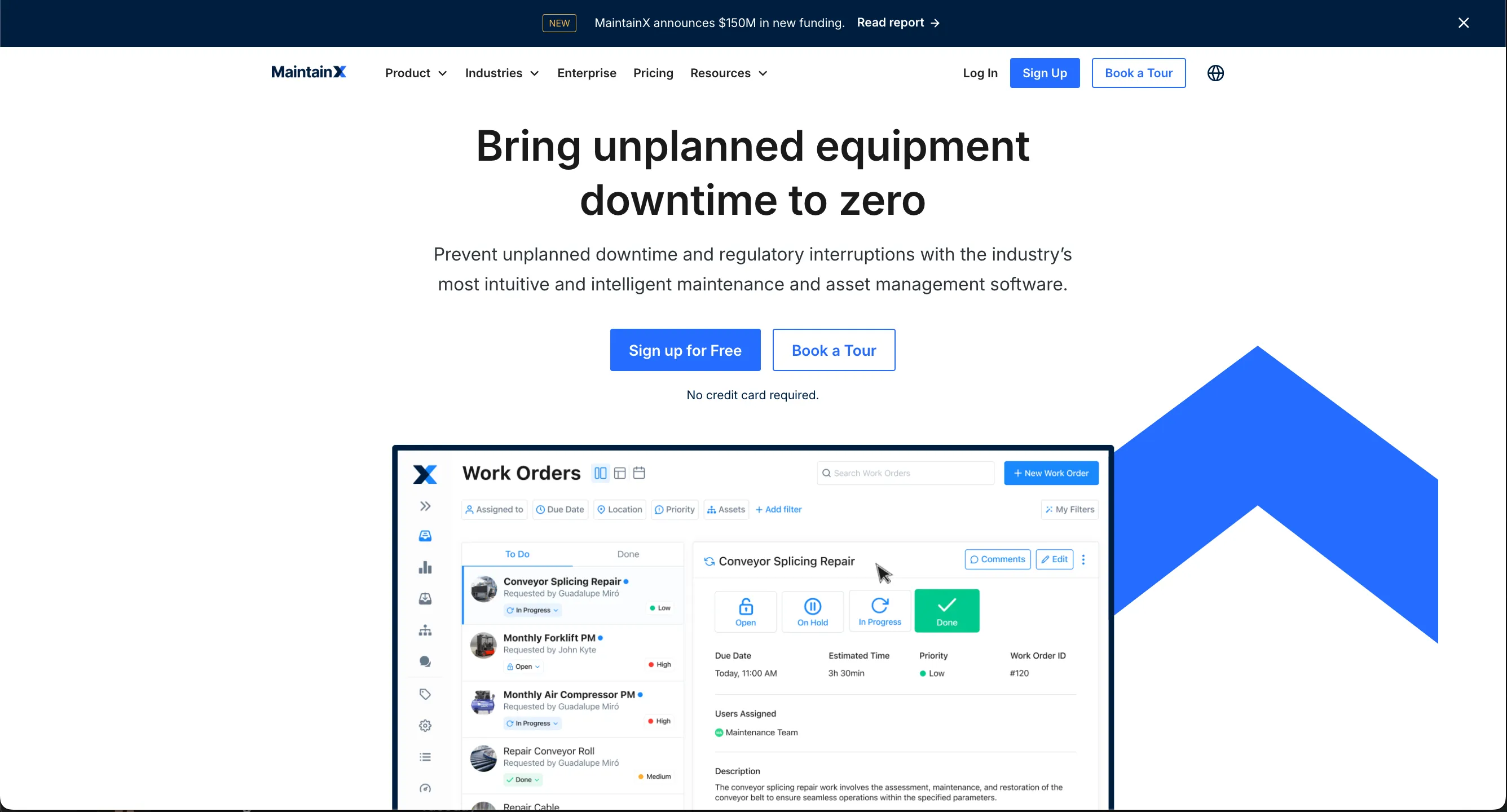Screen dimensions: 1507x812
Task: Set work order status to On Hold
Action: pyautogui.click(x=813, y=611)
